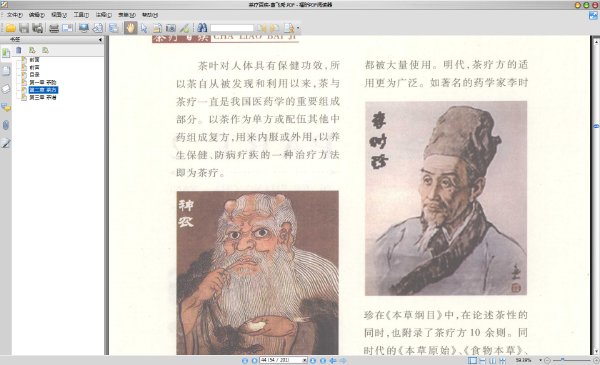This screenshot has height=365, width=600.
Task: Delete bookmark using trash icon
Action: click(19, 50)
